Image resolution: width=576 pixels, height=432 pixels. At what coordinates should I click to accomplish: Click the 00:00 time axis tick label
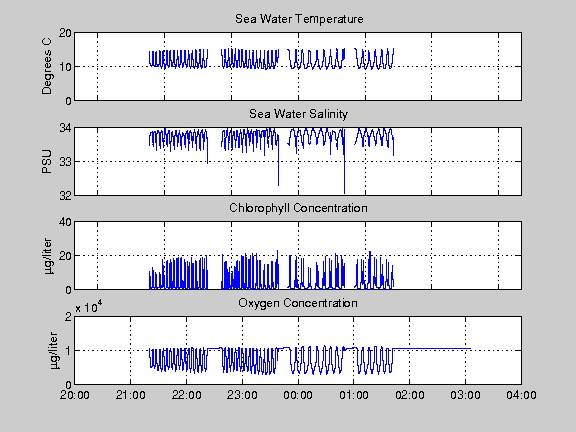298,395
